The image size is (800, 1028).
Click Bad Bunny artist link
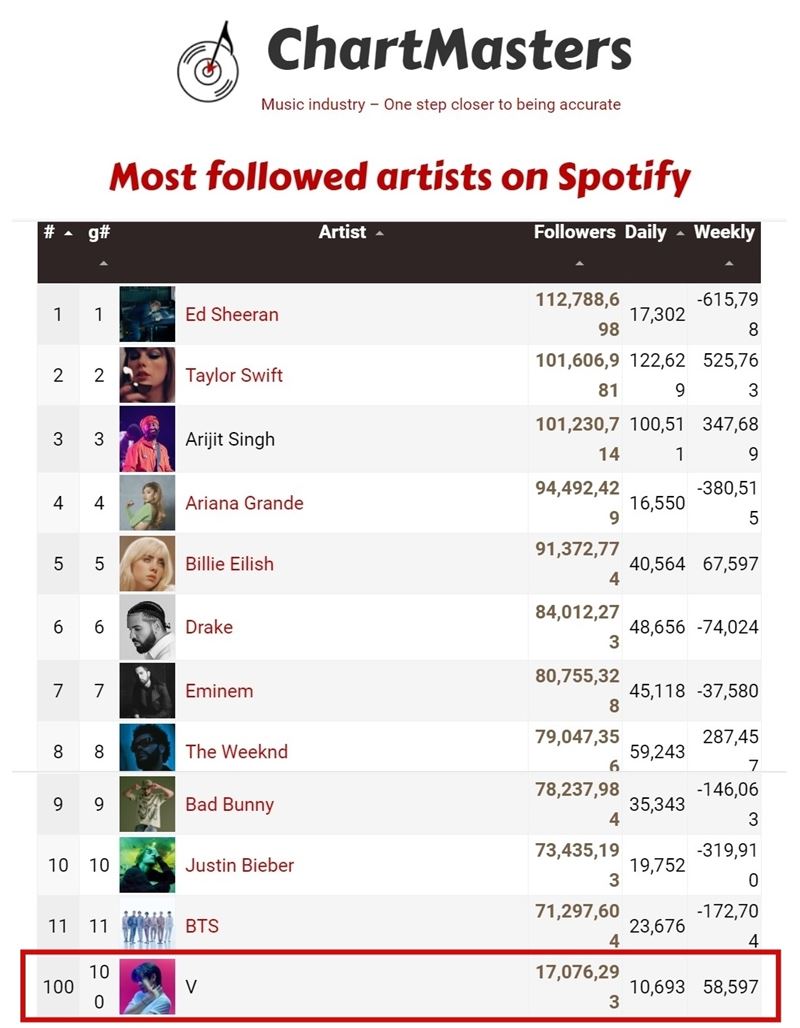(x=229, y=804)
